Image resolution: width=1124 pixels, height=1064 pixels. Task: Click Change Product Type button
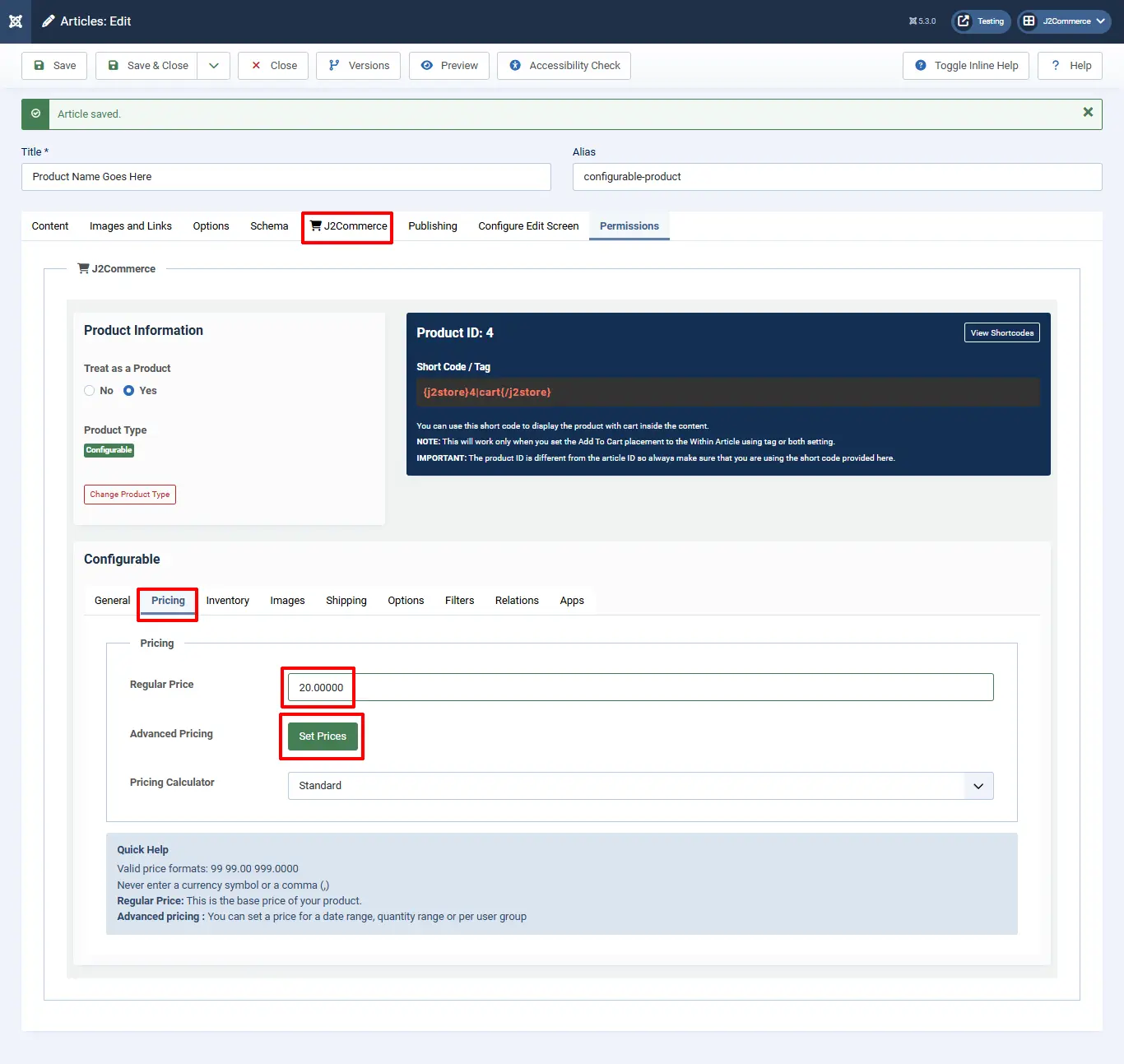coord(130,495)
